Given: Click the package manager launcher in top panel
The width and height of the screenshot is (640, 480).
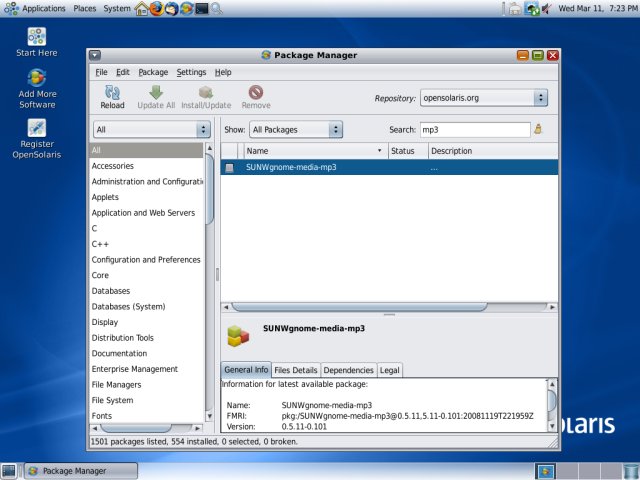Looking at the screenshot, I should [x=187, y=8].
